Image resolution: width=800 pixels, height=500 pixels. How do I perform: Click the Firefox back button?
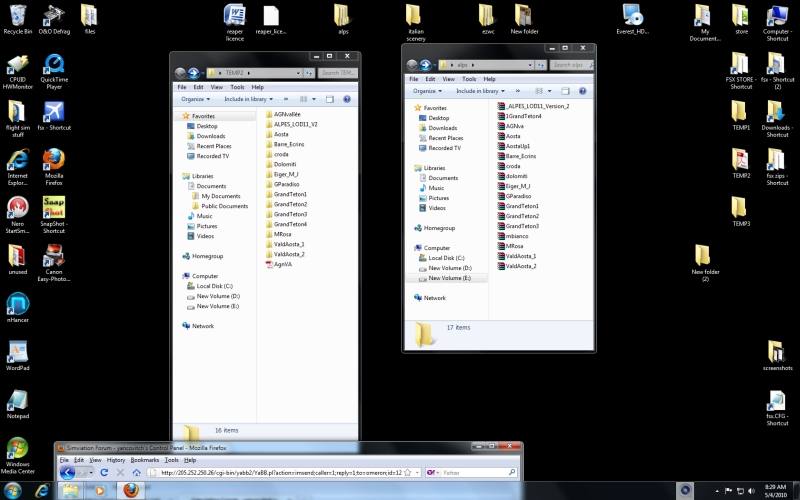[x=68, y=472]
